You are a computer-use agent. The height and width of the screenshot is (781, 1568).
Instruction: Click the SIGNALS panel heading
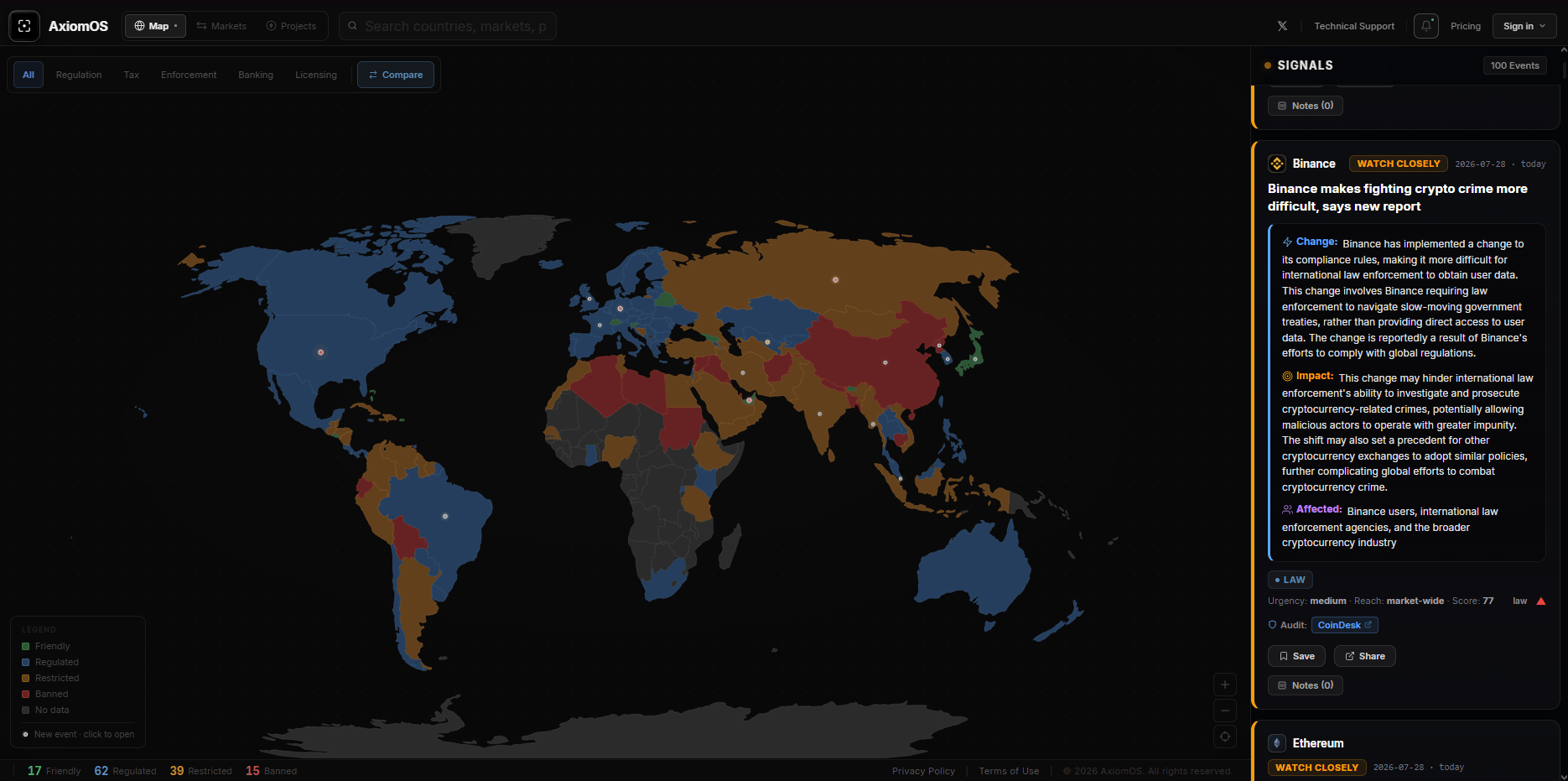1305,65
